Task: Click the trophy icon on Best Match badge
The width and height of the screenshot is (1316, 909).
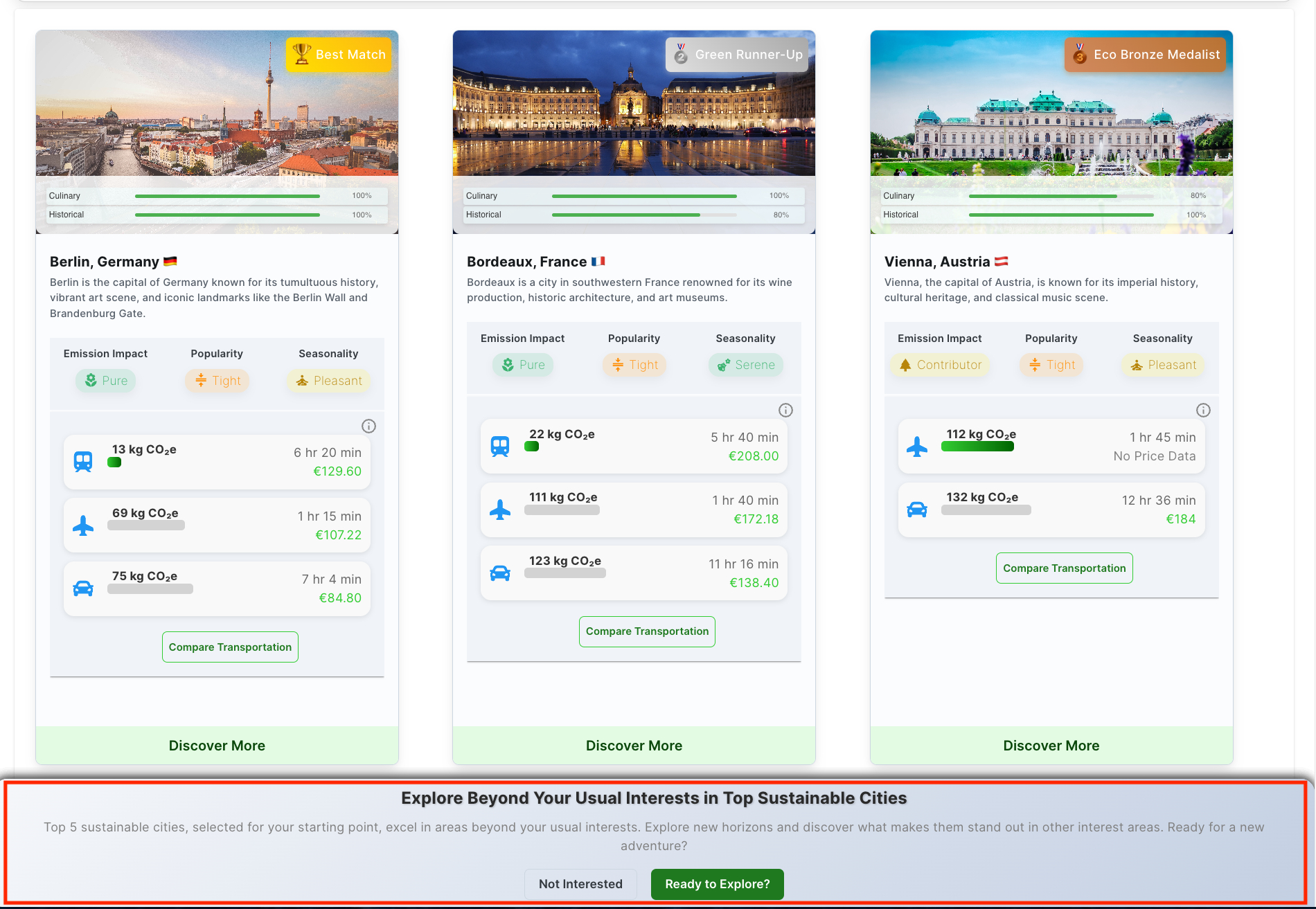Action: tap(301, 54)
